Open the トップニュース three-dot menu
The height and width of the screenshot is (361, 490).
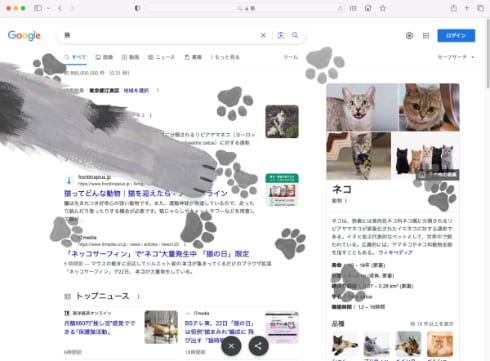coord(138,296)
